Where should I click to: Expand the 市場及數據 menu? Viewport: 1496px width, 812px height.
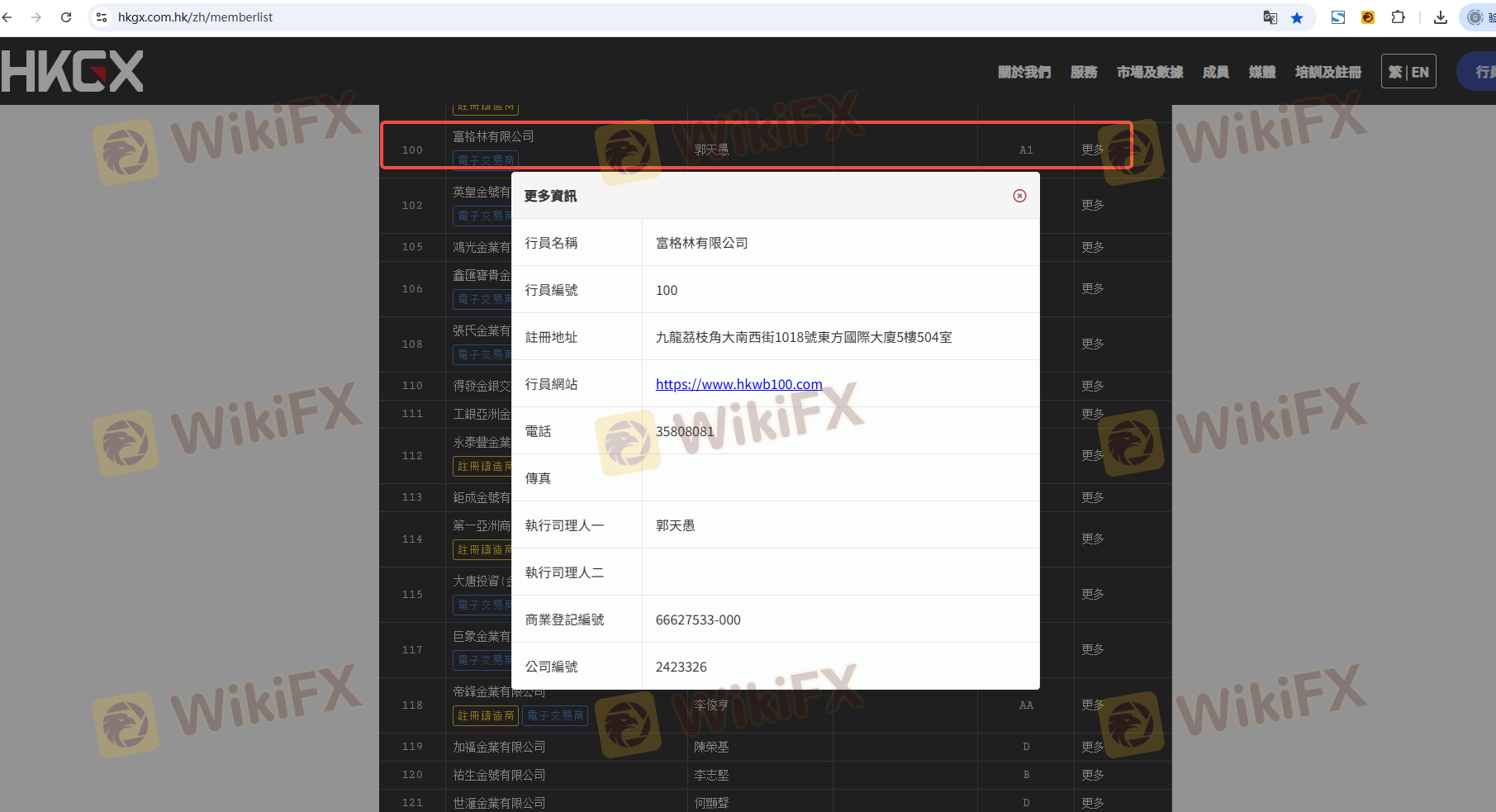1149,72
